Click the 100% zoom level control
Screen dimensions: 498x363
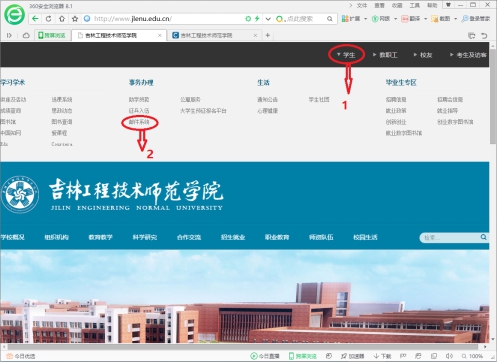click(x=472, y=356)
